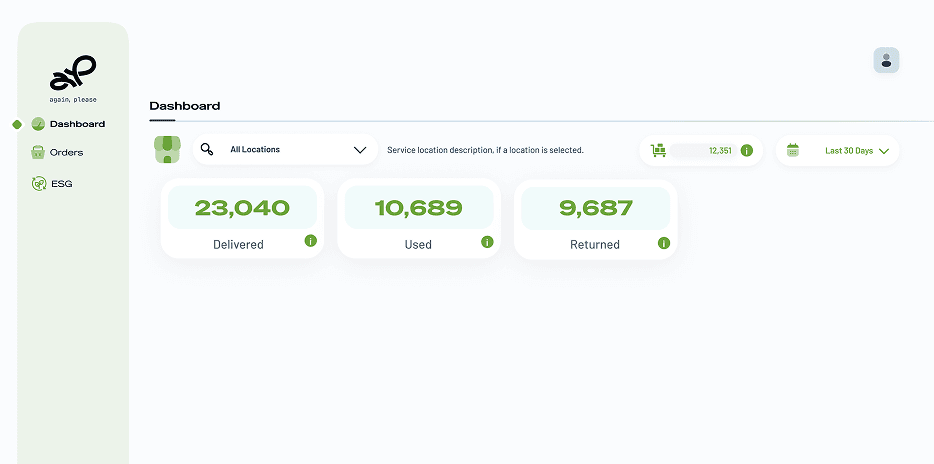This screenshot has height=464, width=934.
Task: Click the service location description text
Action: click(x=485, y=150)
